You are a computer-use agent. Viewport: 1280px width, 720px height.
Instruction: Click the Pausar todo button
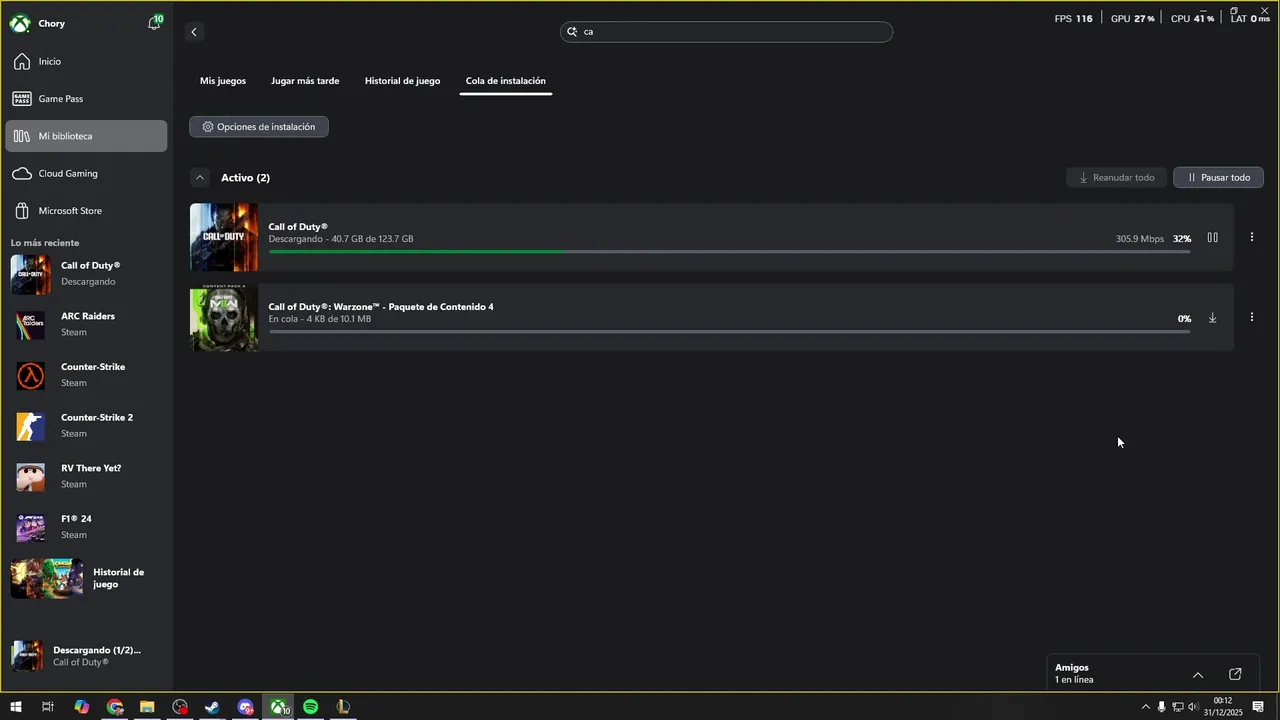tap(1218, 178)
